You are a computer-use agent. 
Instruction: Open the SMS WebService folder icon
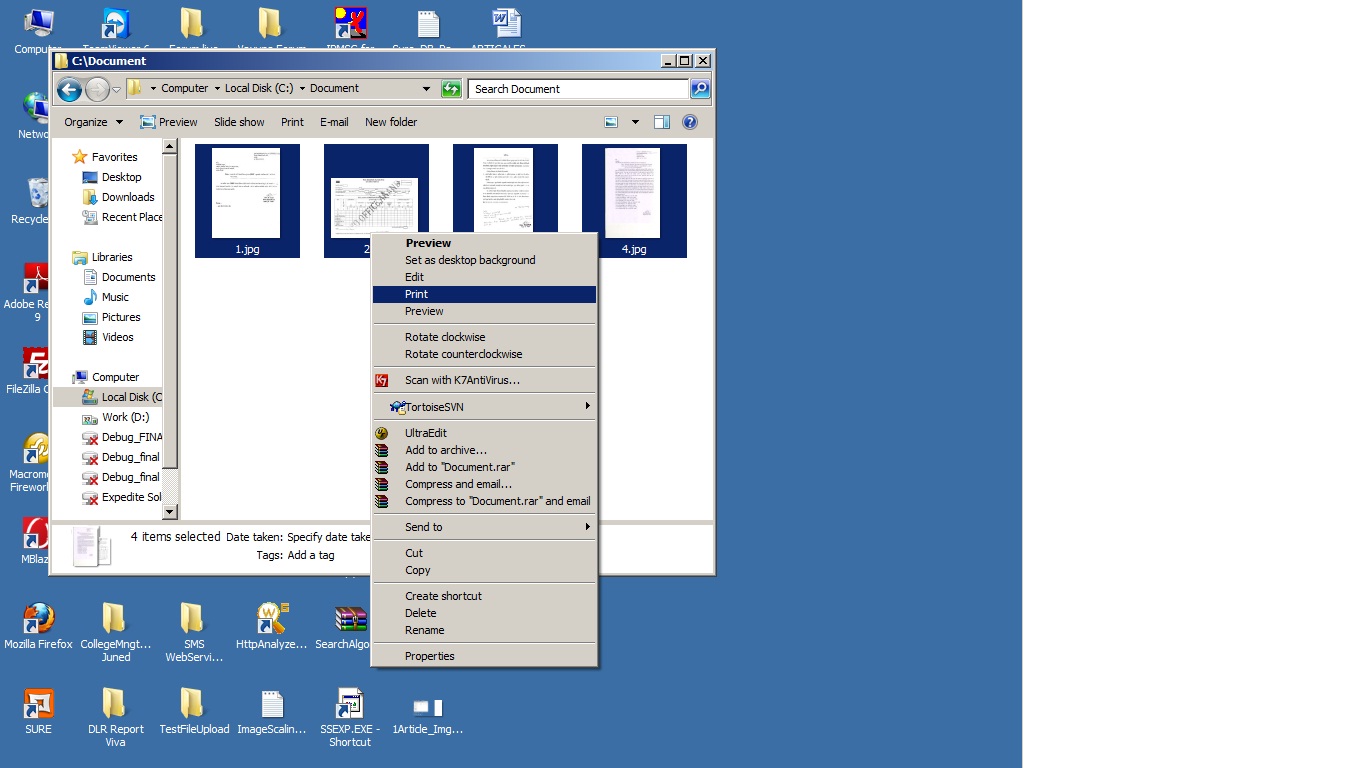tap(193, 633)
